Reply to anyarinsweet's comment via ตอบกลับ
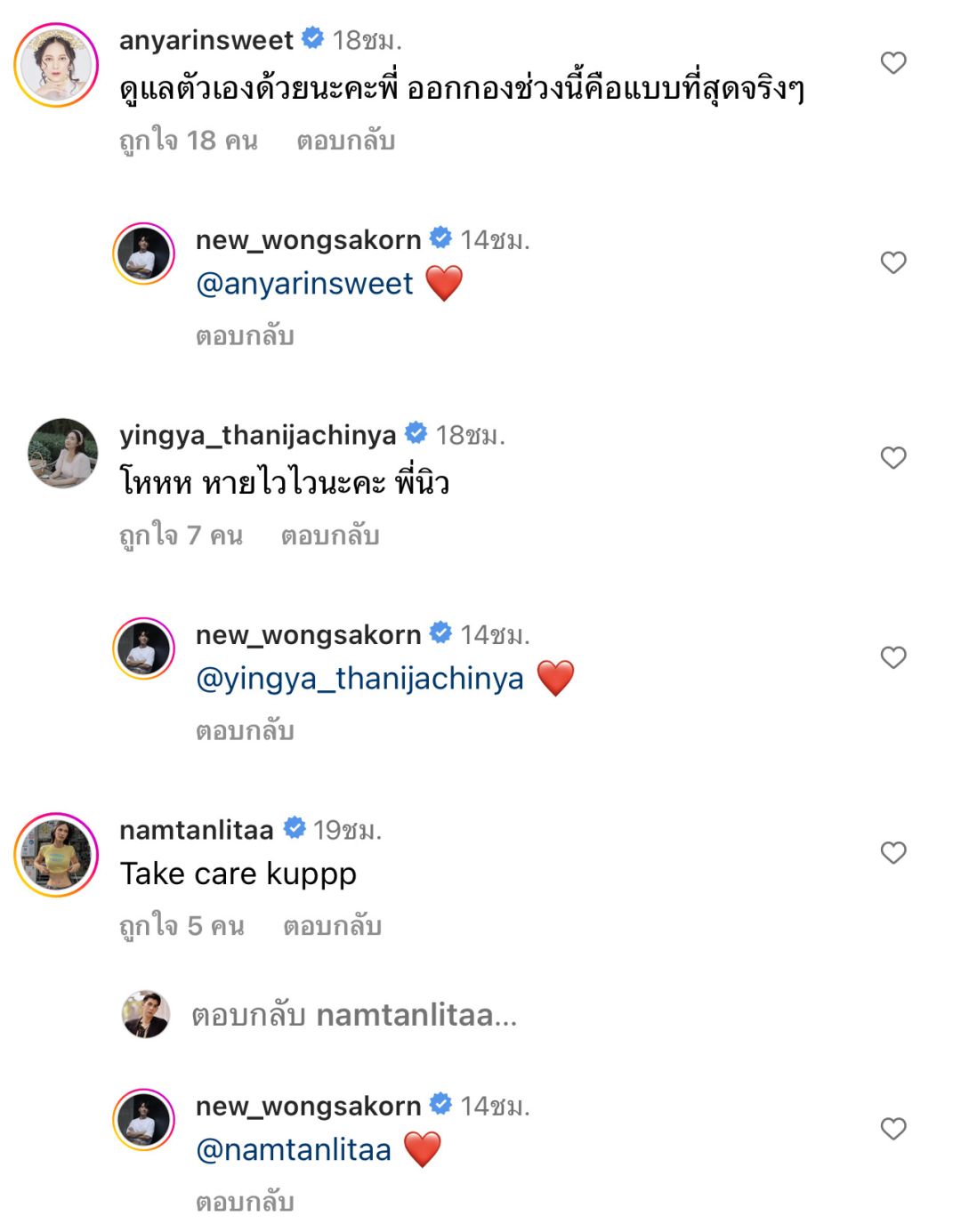This screenshot has height=1232, width=961. [x=345, y=141]
